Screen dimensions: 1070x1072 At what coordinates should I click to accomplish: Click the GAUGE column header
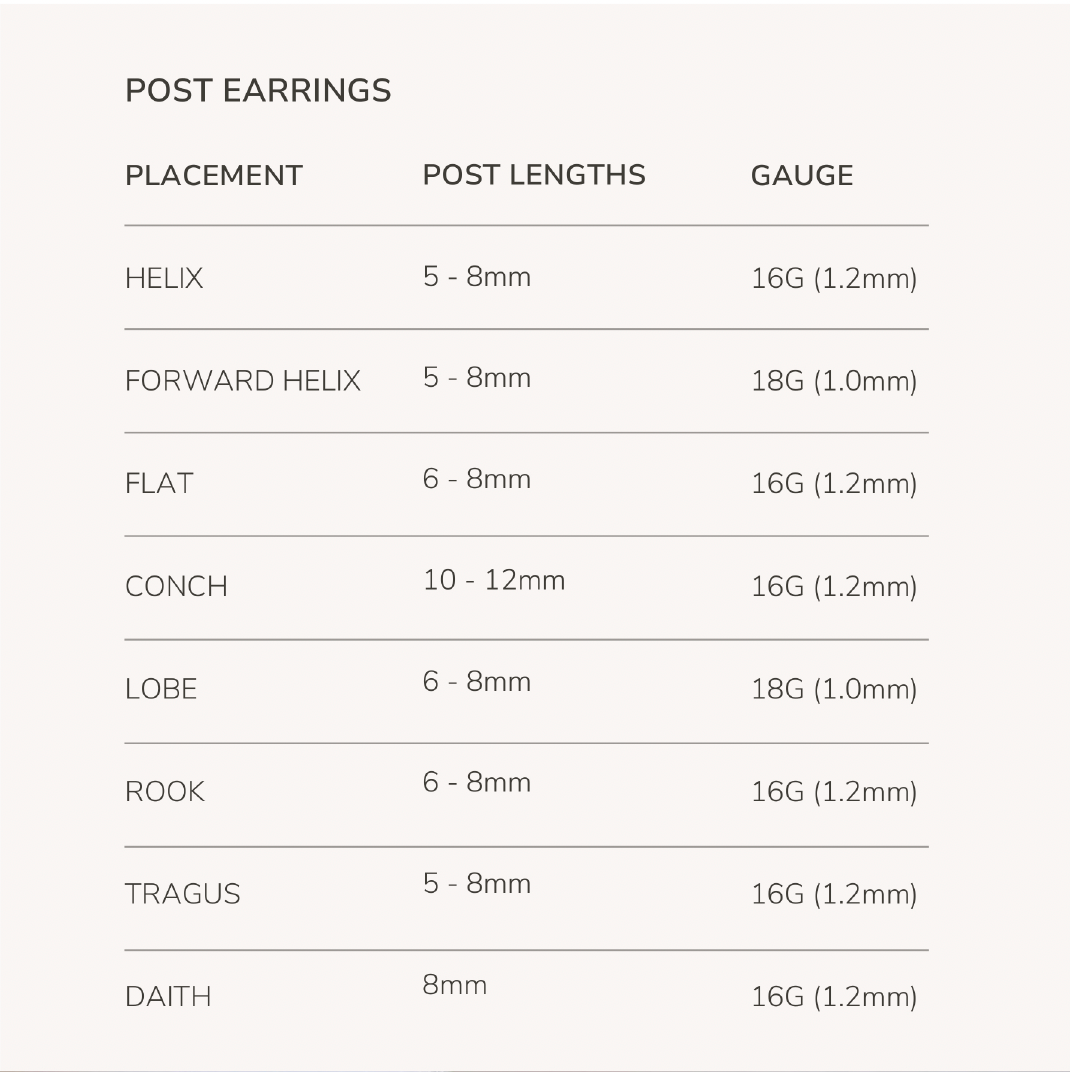(802, 176)
